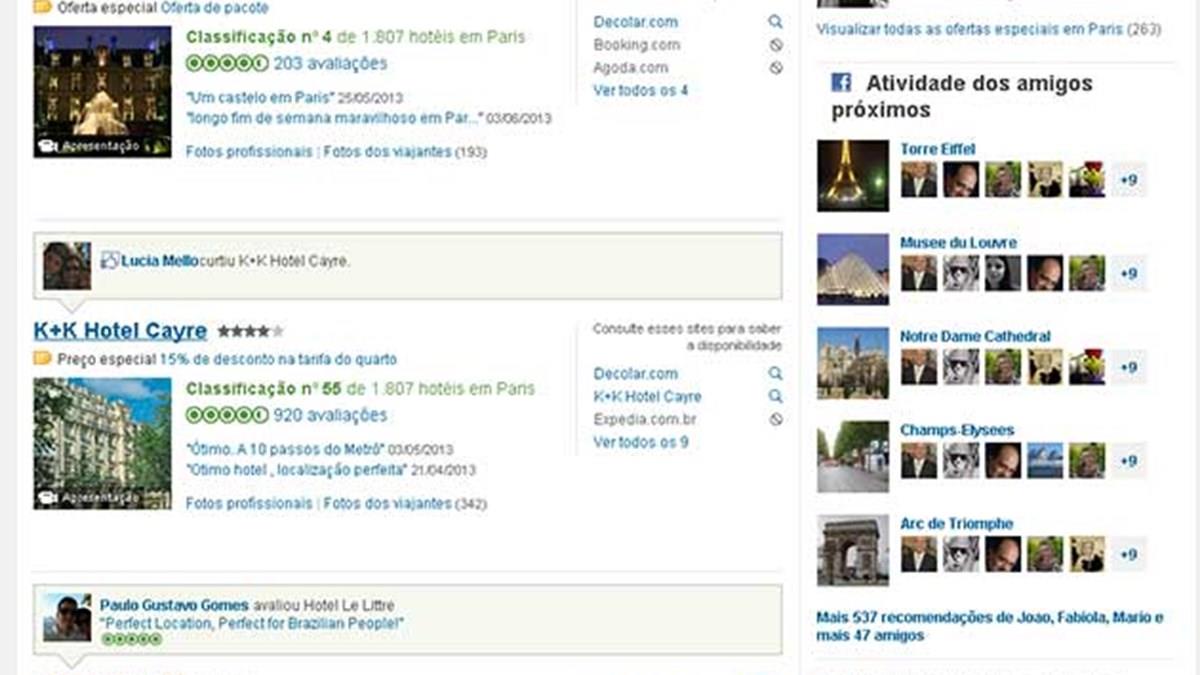Click the Facebook icon in Atividade dos amigos
This screenshot has width=1200, height=675.
pyautogui.click(x=842, y=83)
